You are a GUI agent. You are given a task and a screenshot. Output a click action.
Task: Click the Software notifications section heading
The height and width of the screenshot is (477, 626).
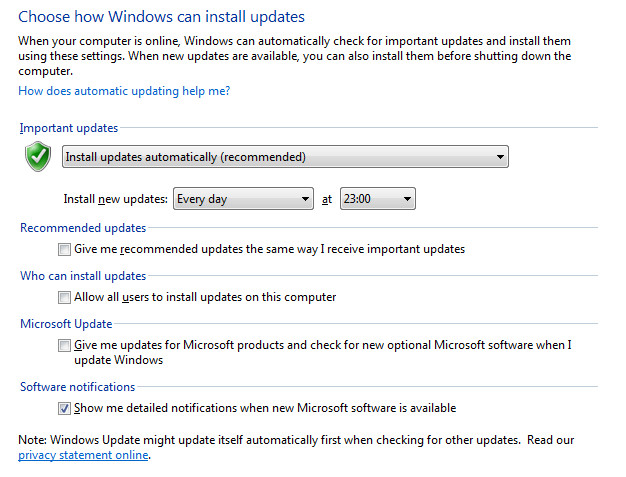[77, 387]
